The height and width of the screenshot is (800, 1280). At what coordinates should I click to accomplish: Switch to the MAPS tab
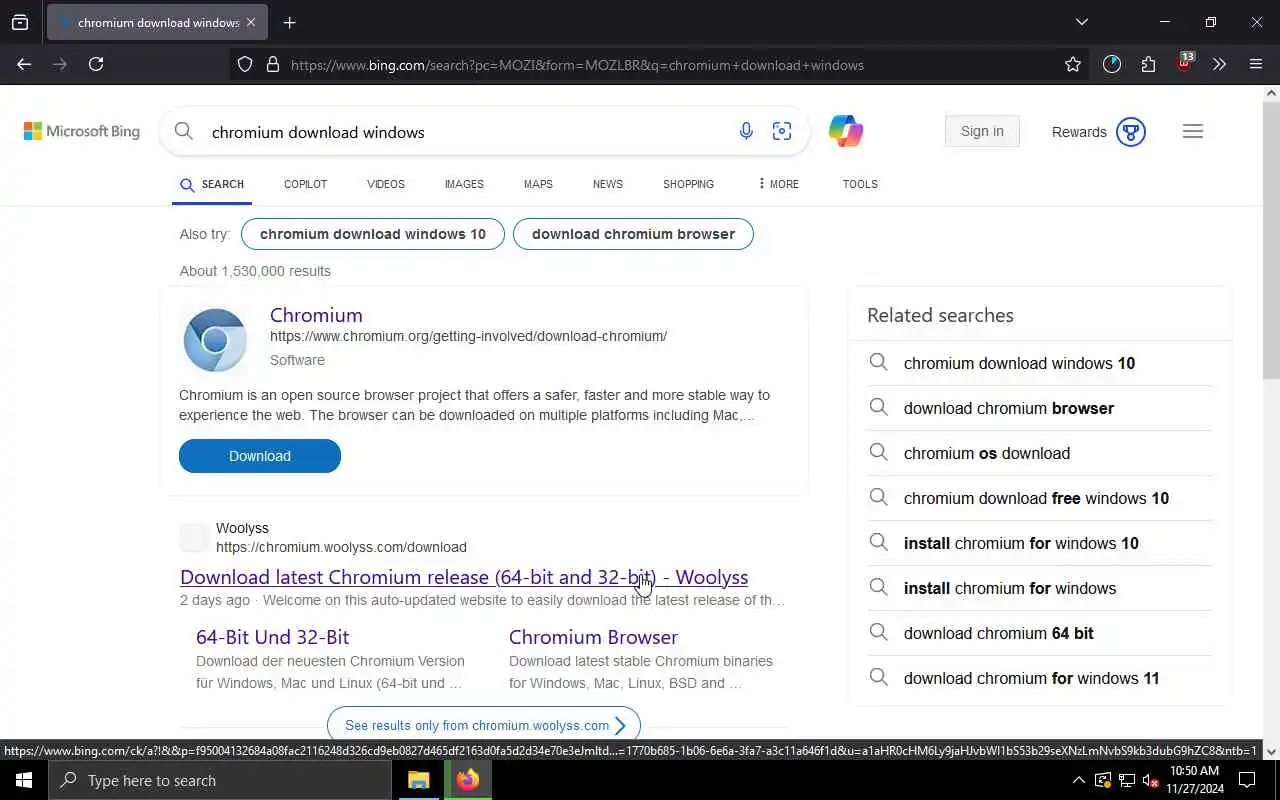(x=538, y=184)
